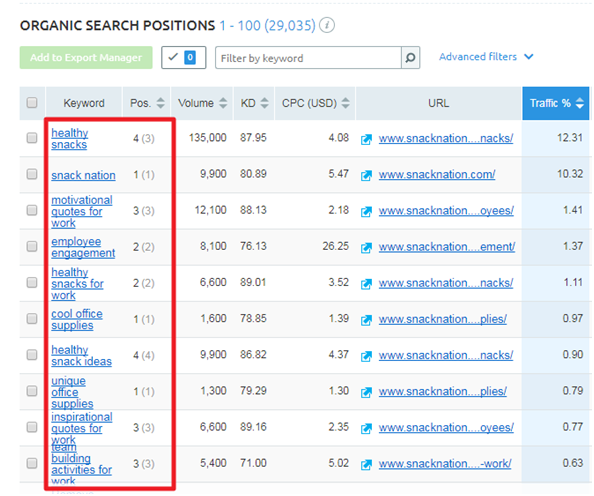Image resolution: width=594 pixels, height=496 pixels.
Task: Check the team building activities checkbox
Action: point(32,463)
